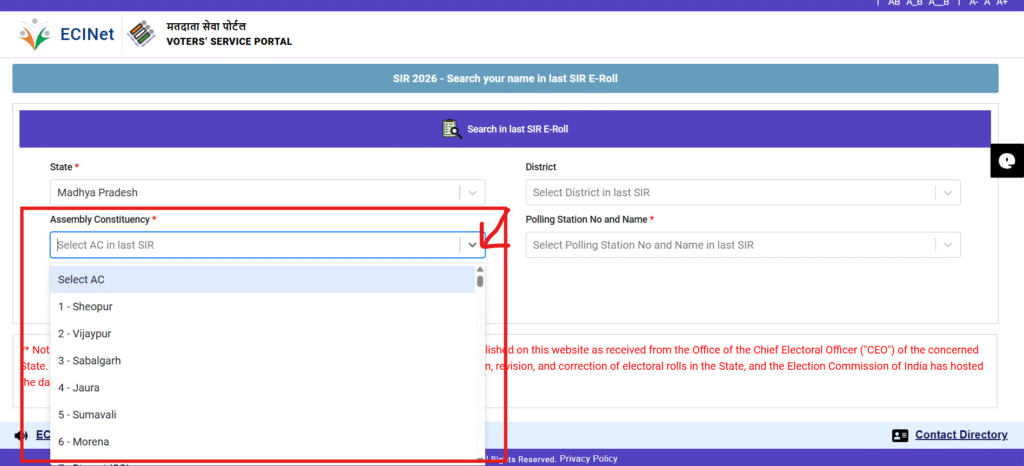1024x466 pixels.
Task: Click the Madhya Pradesh state field
Action: coord(268,193)
